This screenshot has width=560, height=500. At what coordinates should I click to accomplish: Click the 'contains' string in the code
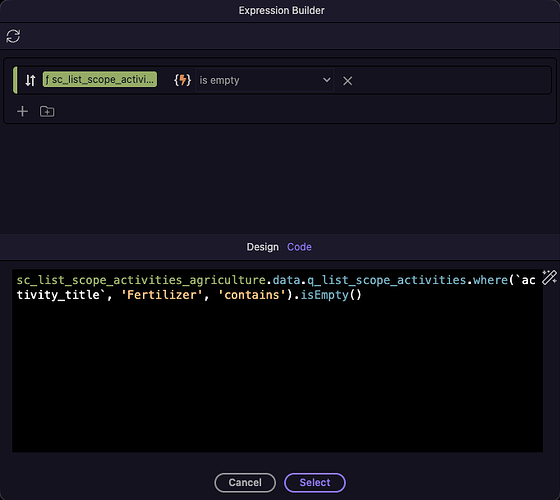pyautogui.click(x=252, y=295)
